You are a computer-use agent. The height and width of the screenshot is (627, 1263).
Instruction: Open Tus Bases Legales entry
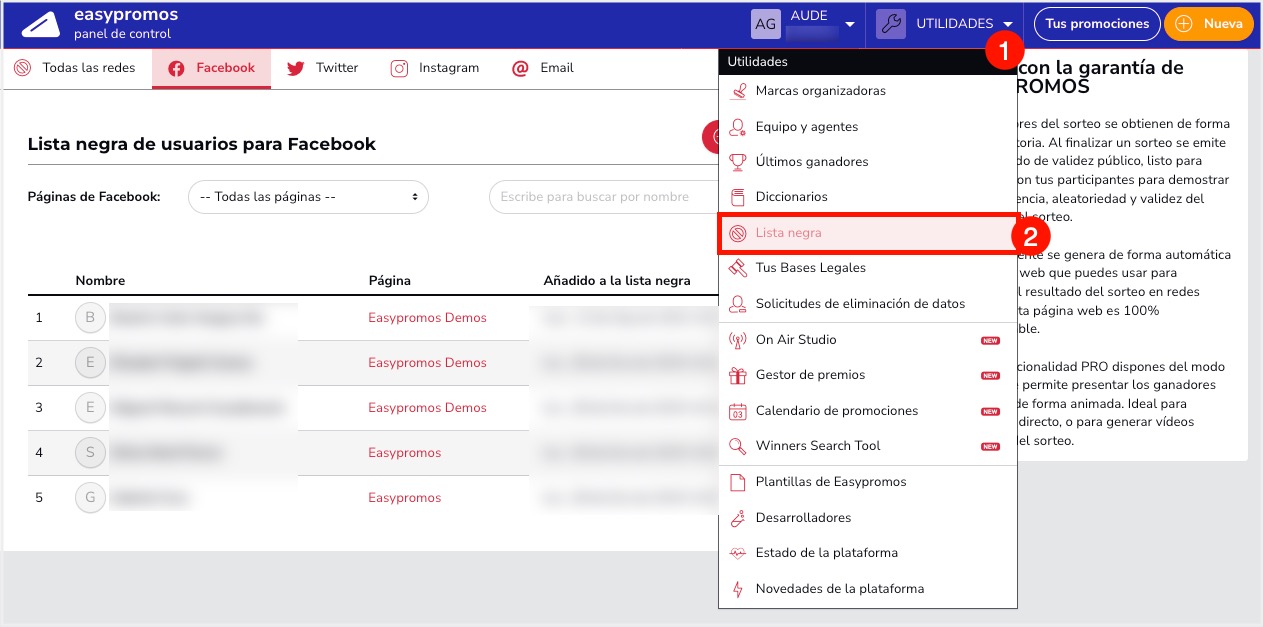click(x=868, y=268)
